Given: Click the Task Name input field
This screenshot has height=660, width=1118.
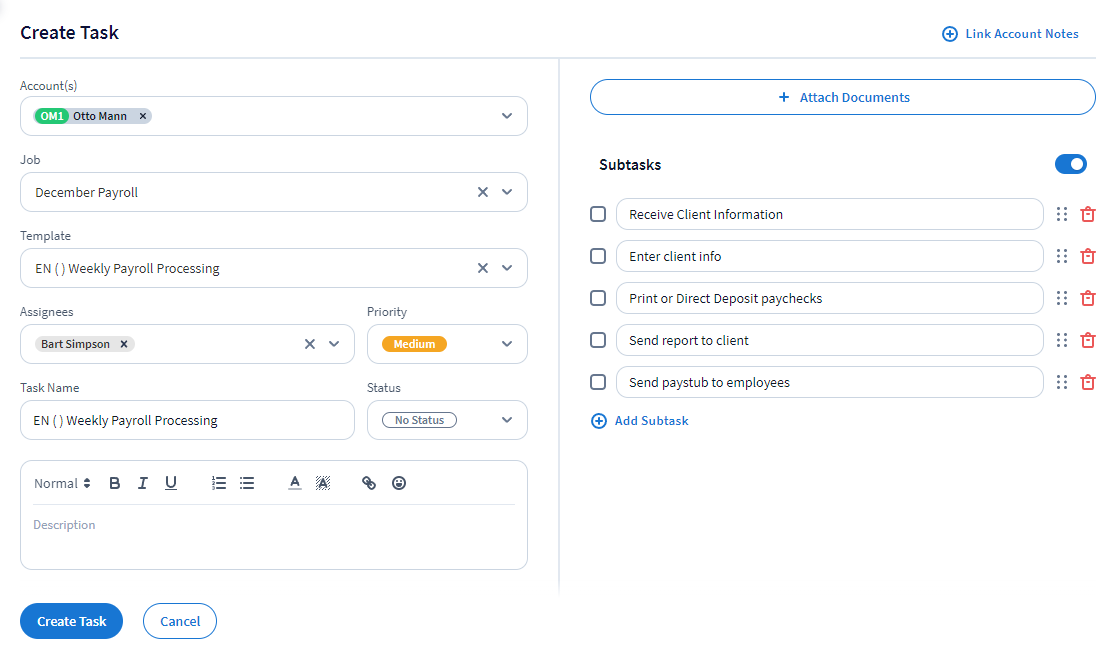Looking at the screenshot, I should [187, 420].
